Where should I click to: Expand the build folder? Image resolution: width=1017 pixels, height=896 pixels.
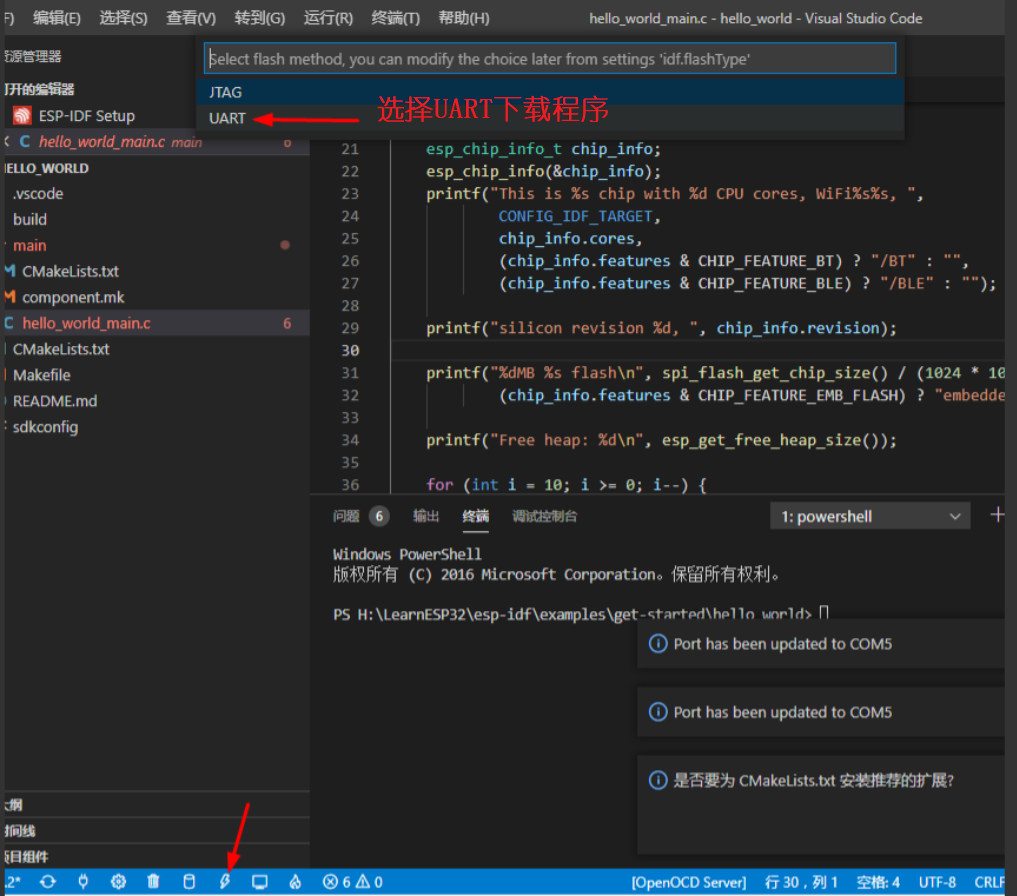point(156,219)
